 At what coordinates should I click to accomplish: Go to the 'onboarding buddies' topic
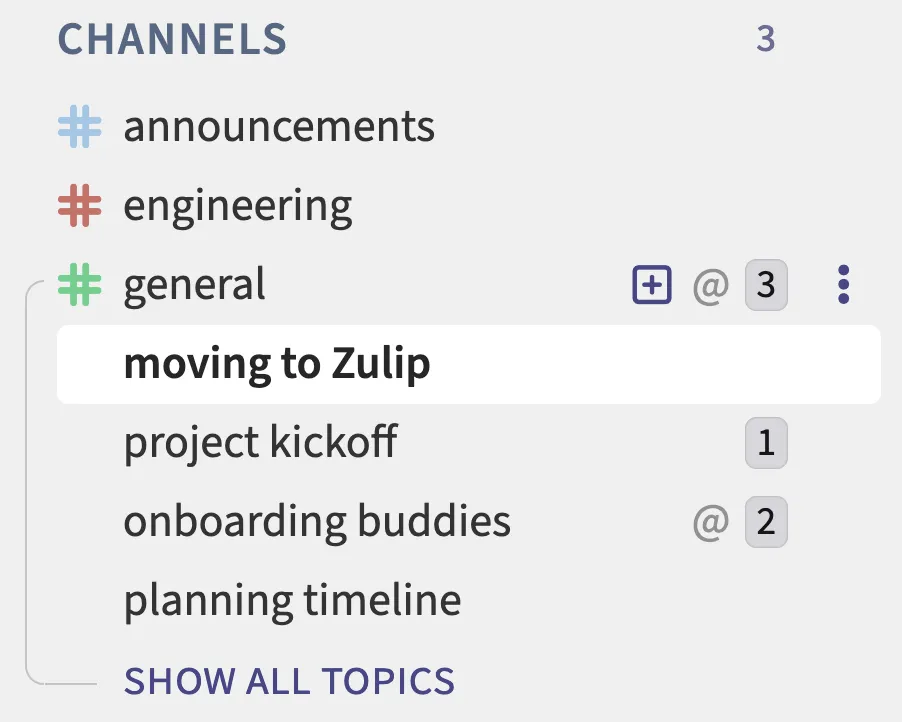317,522
